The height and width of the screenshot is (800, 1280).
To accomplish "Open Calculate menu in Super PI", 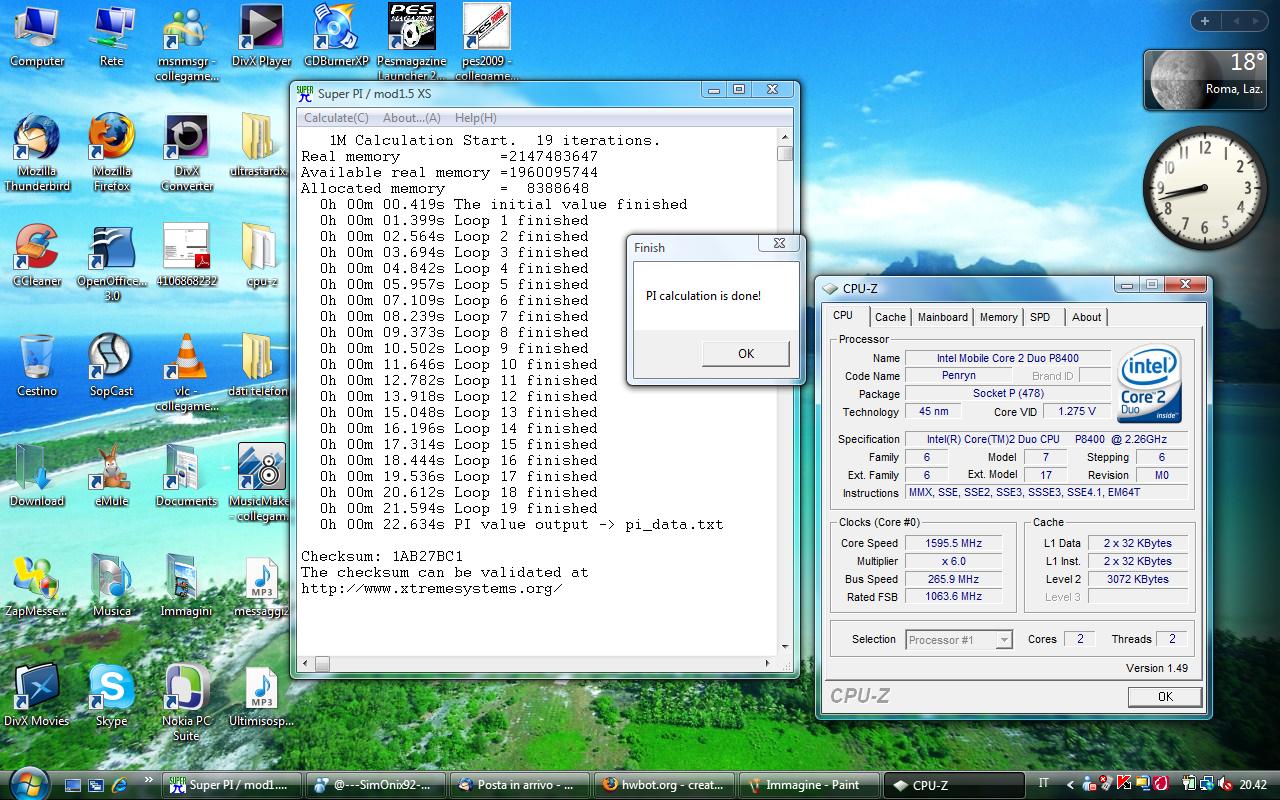I will [336, 118].
